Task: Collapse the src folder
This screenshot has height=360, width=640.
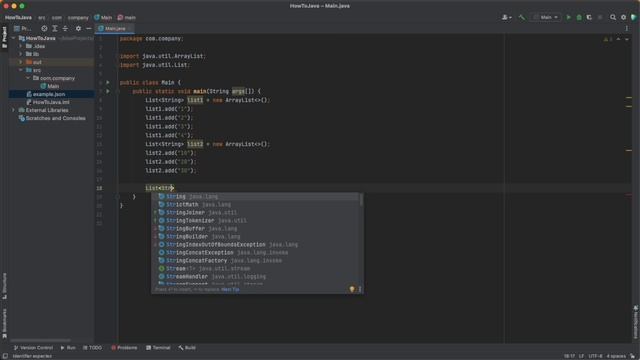Action: (x=21, y=70)
